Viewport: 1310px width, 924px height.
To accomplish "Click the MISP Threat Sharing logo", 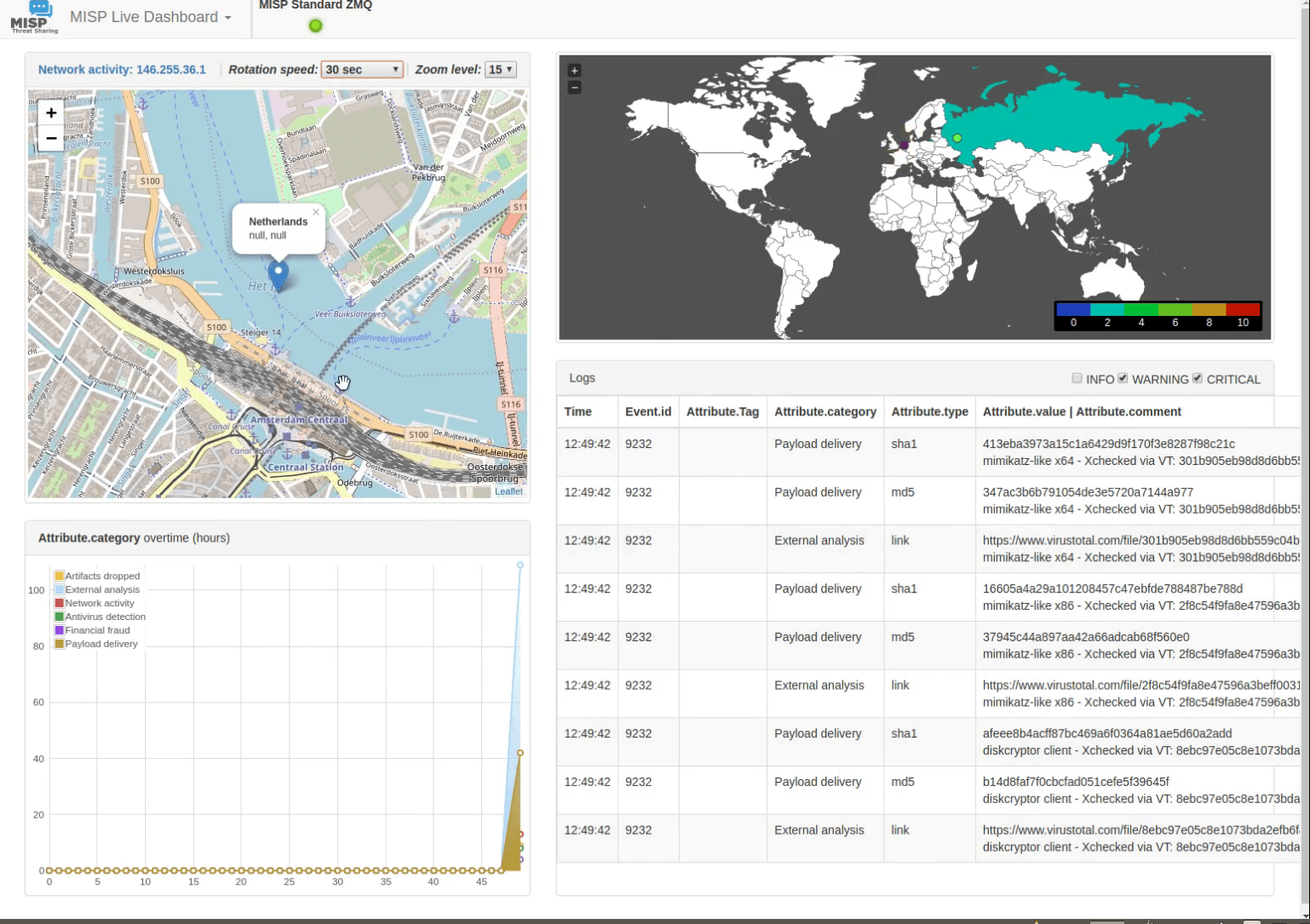I will (x=32, y=15).
